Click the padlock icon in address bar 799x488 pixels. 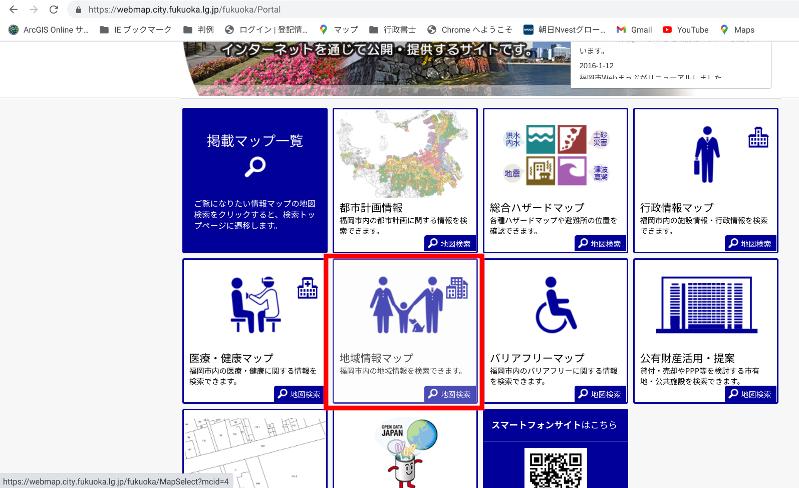pos(78,10)
